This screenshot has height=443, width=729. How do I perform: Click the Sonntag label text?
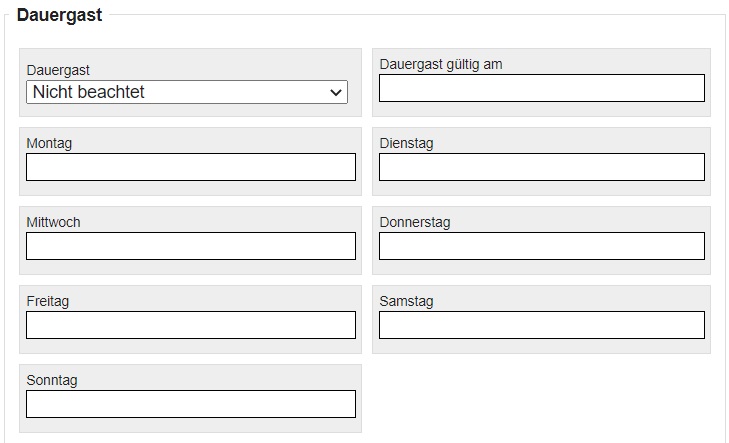pos(52,380)
